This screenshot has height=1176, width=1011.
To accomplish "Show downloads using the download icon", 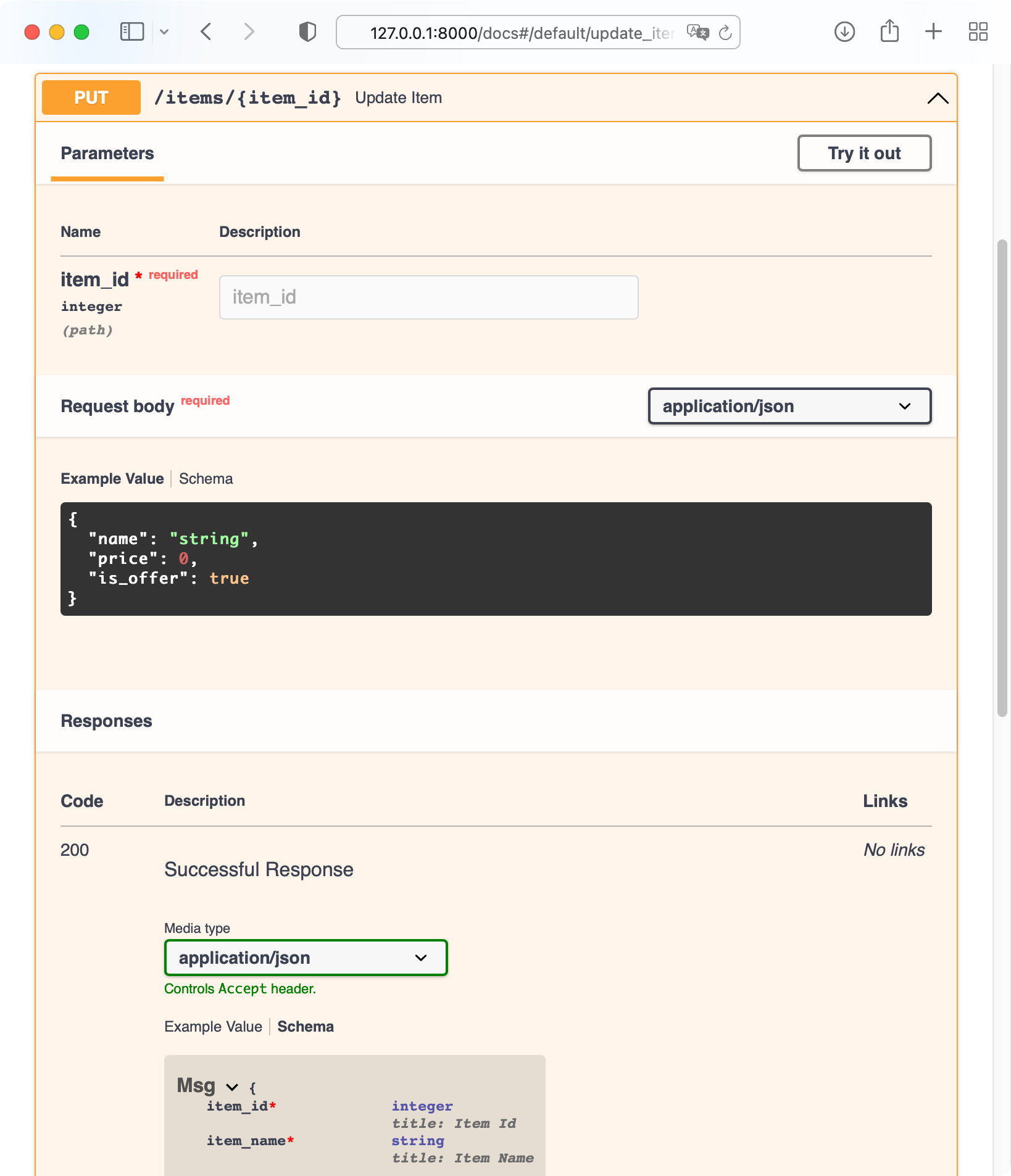I will [x=844, y=31].
